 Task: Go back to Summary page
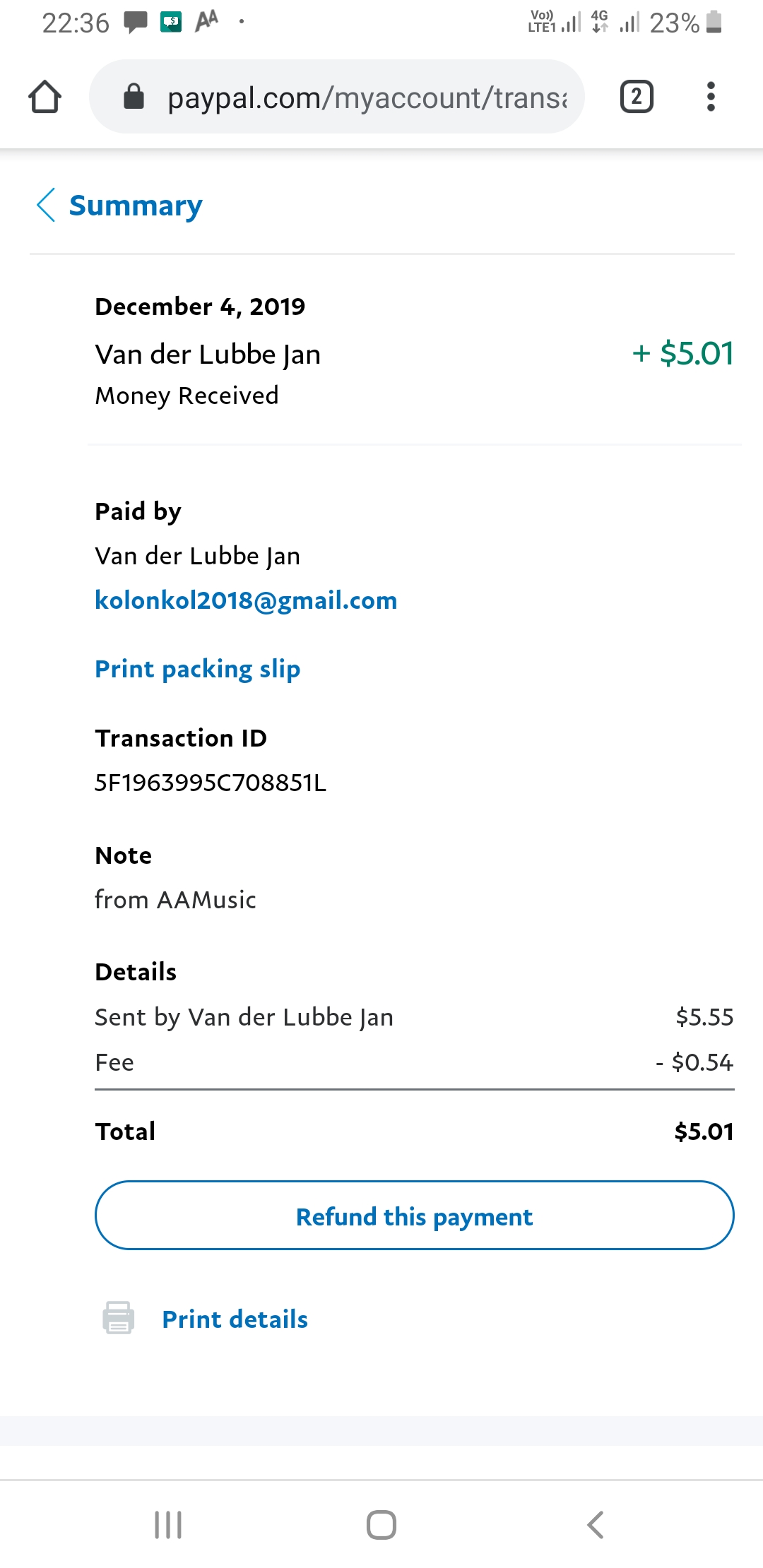[135, 206]
